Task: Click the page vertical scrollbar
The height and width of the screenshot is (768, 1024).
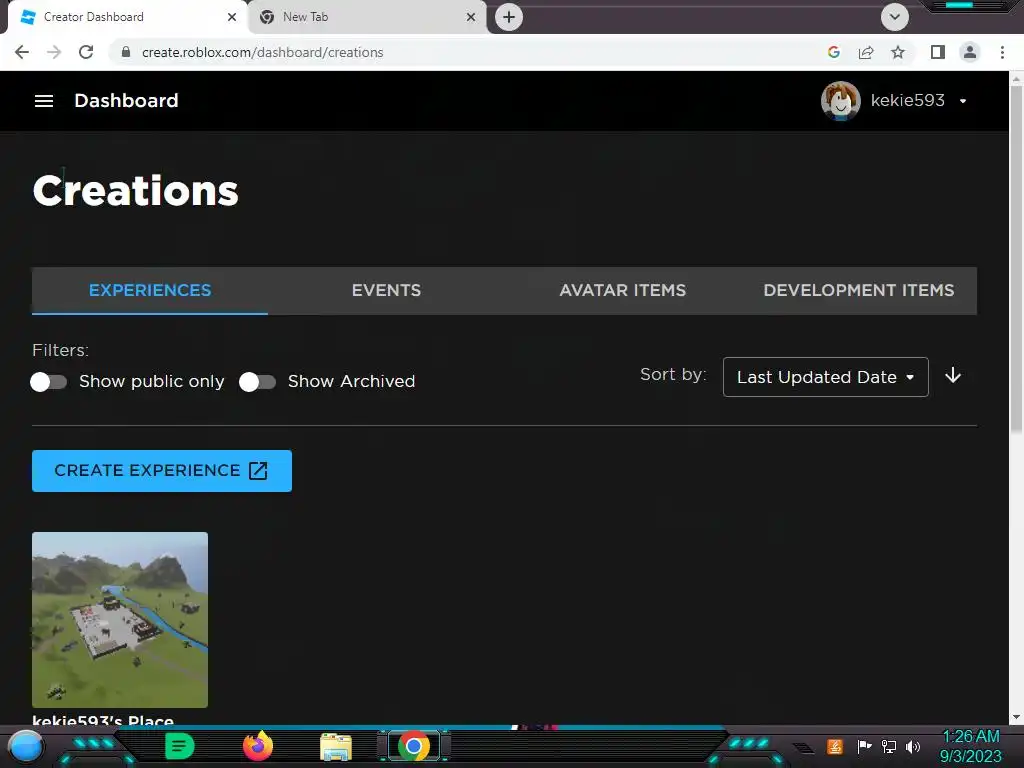Action: coord(1016,260)
